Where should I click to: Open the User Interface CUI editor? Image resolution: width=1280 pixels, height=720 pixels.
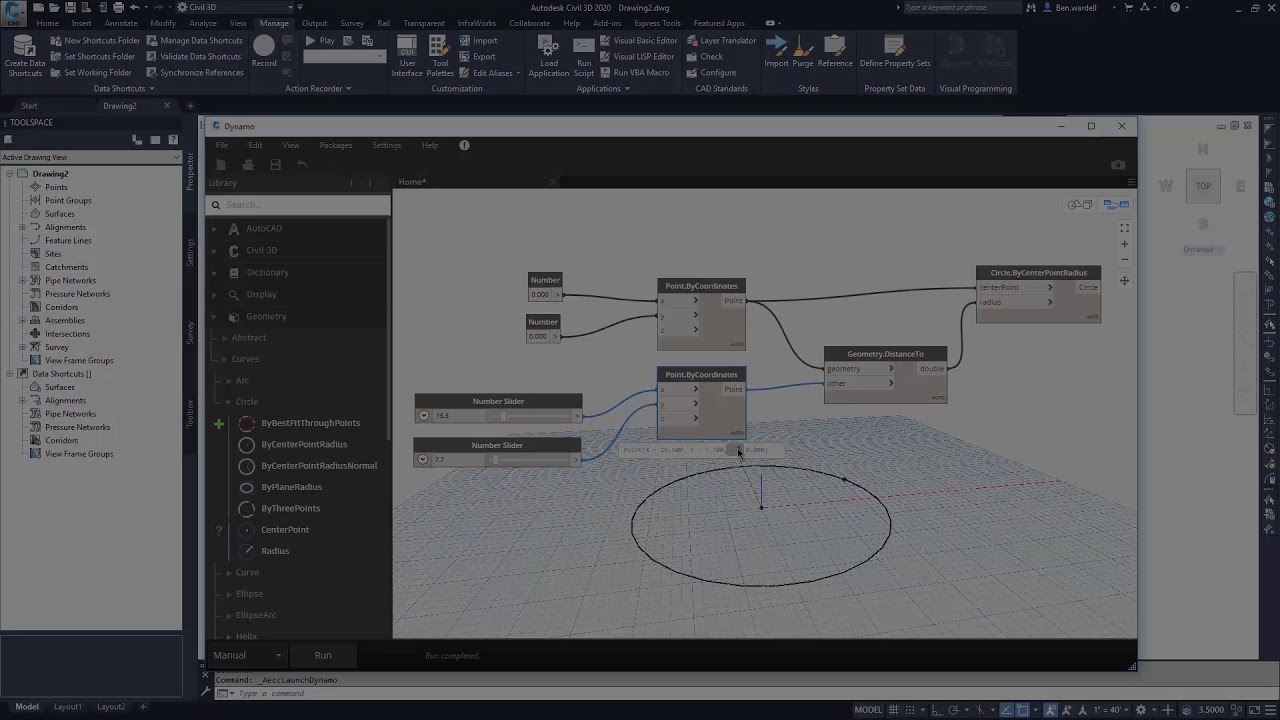tap(407, 57)
